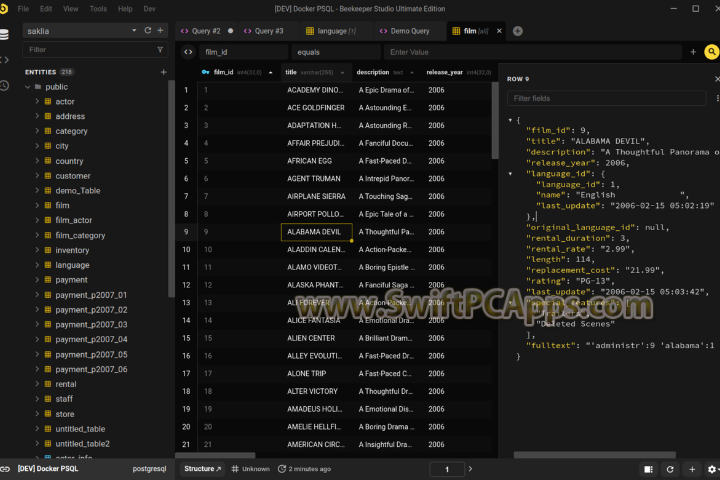The width and height of the screenshot is (720, 480).
Task: Open the Tools menu
Action: [x=98, y=9]
